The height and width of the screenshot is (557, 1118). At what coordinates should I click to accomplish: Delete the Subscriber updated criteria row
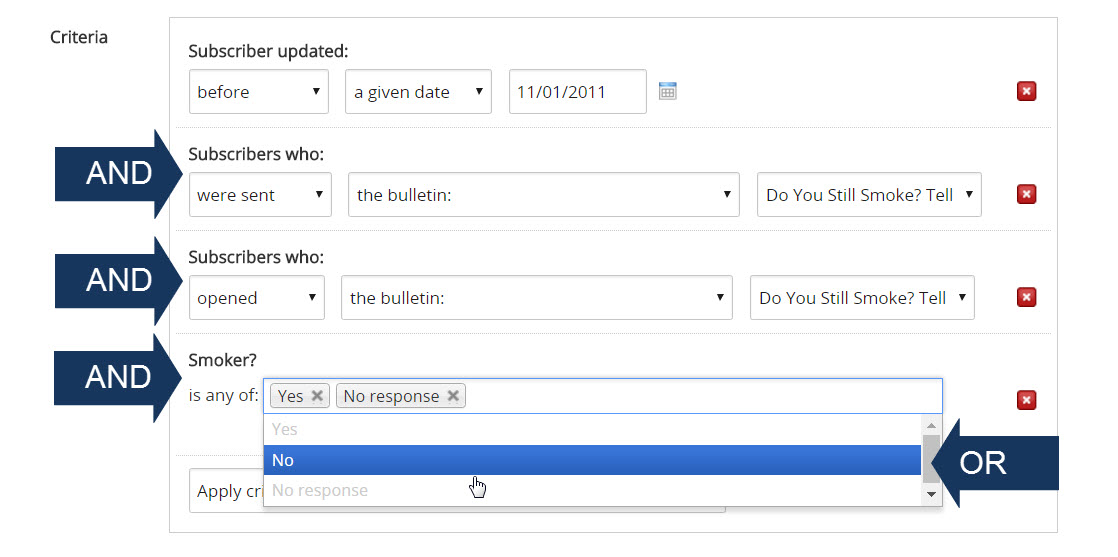(x=1026, y=92)
